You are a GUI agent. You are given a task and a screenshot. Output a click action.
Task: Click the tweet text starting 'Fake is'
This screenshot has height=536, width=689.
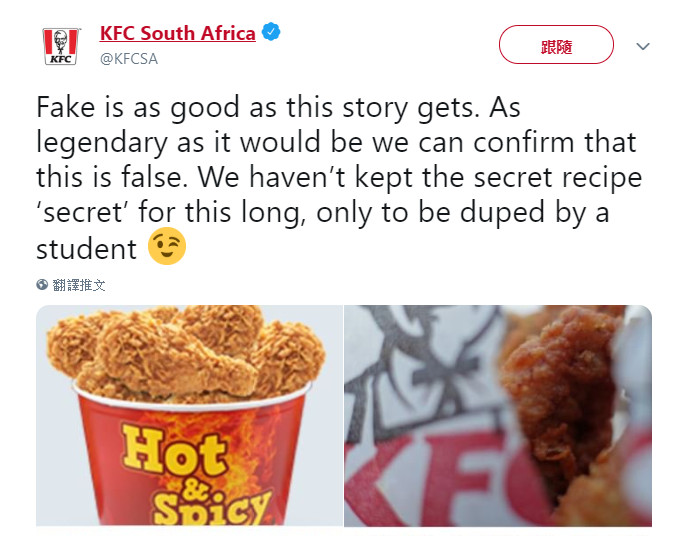point(278,107)
